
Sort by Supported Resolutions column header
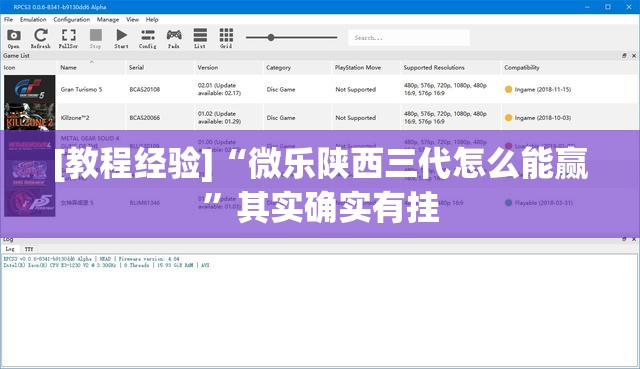[x=434, y=67]
